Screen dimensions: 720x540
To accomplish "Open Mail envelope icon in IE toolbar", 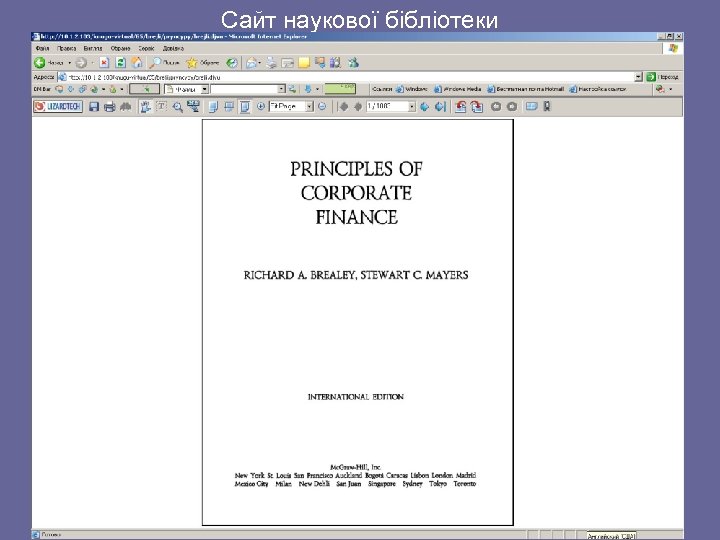I will click(251, 63).
